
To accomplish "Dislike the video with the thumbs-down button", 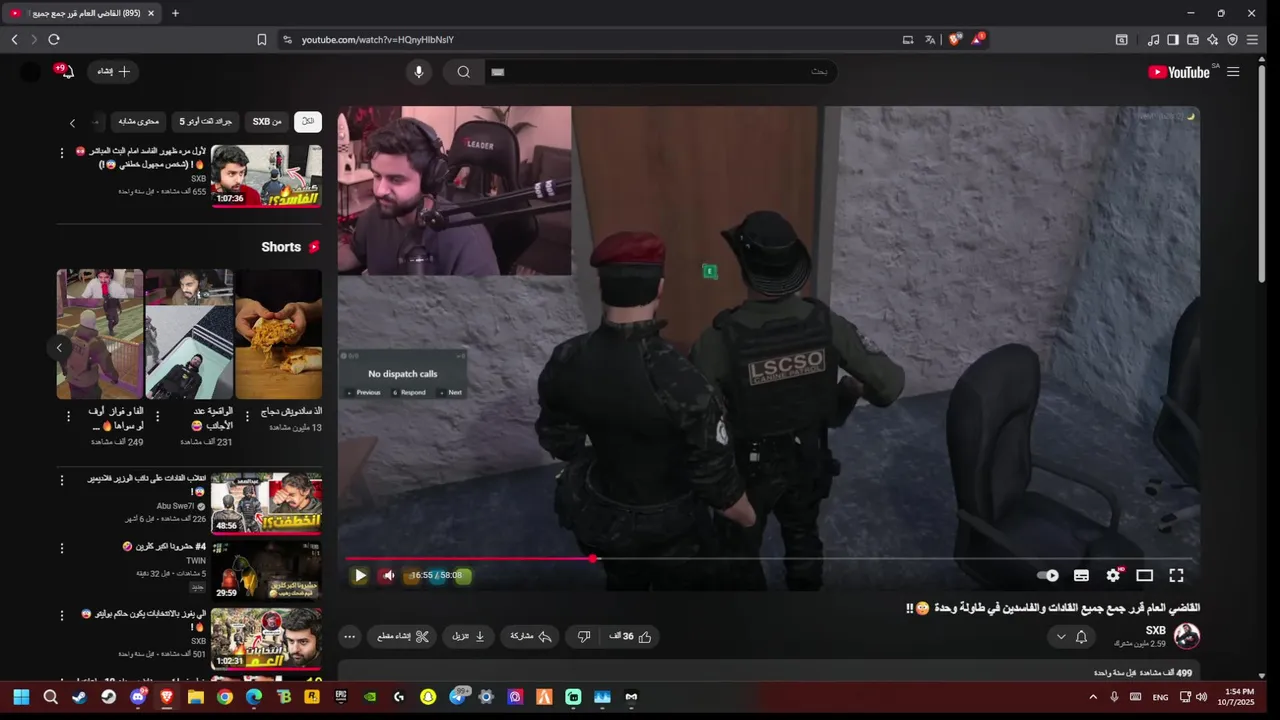I will (x=584, y=636).
